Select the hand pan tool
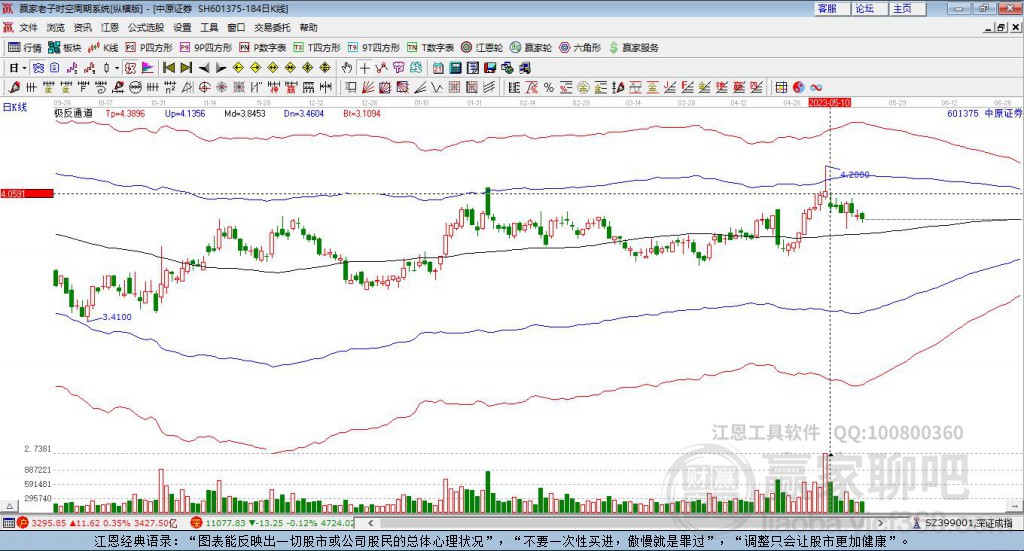This screenshot has width=1024, height=551. point(347,68)
